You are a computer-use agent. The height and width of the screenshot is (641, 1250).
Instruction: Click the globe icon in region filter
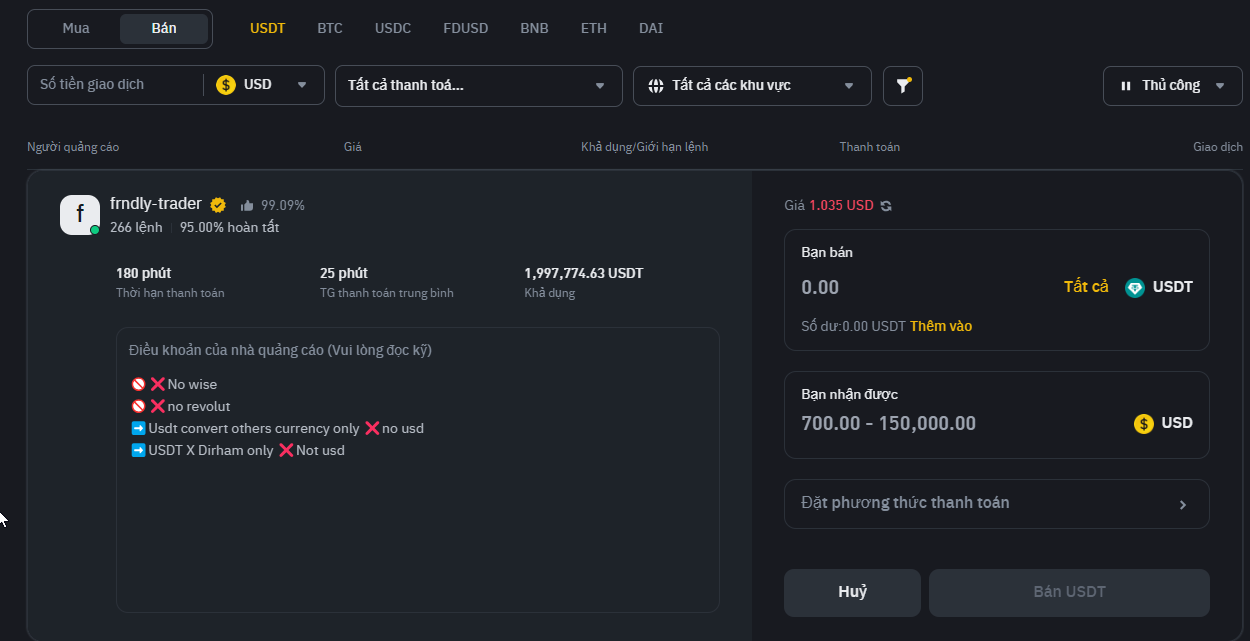click(x=656, y=86)
